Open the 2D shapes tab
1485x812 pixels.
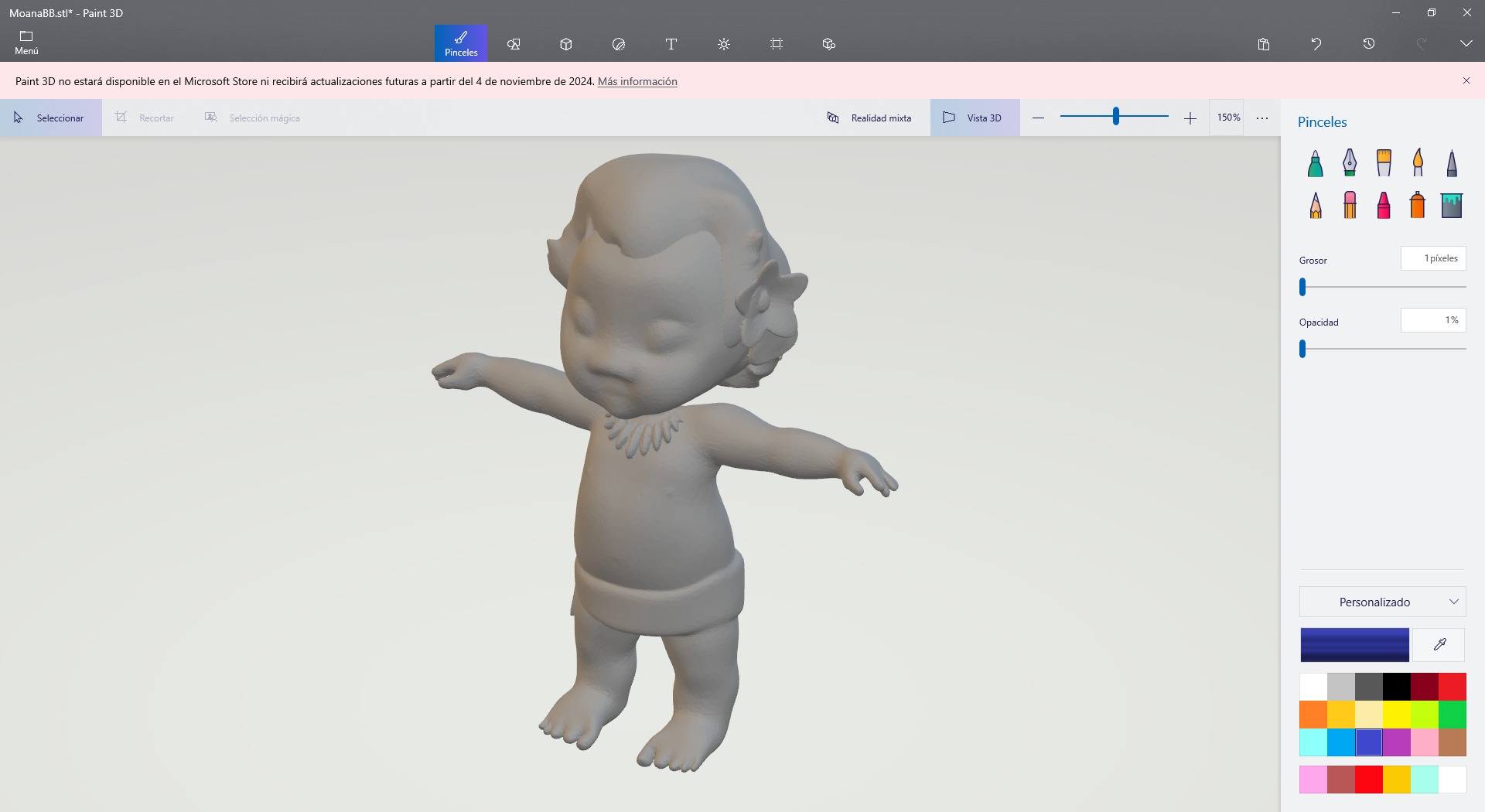click(x=514, y=44)
